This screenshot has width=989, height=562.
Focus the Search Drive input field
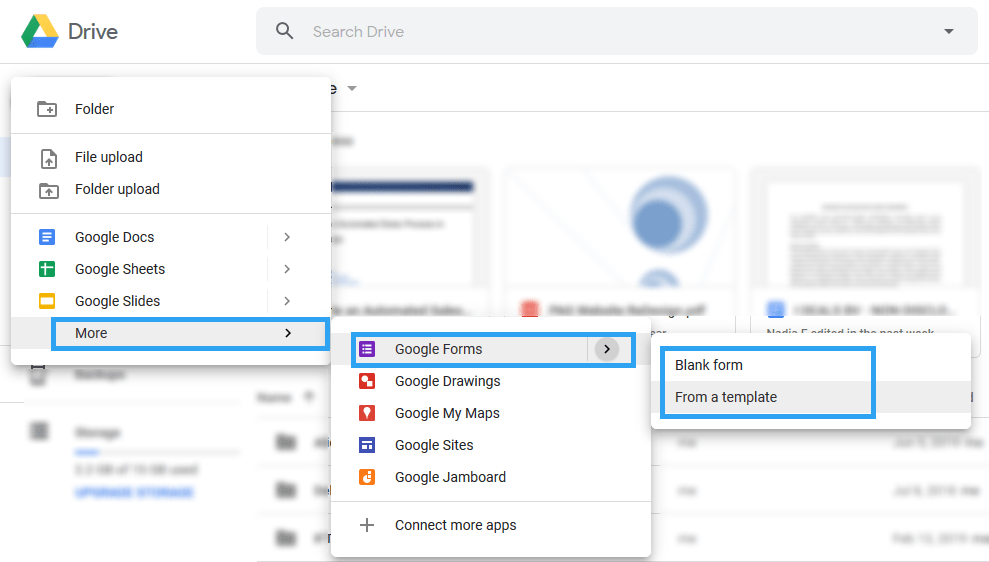[617, 31]
